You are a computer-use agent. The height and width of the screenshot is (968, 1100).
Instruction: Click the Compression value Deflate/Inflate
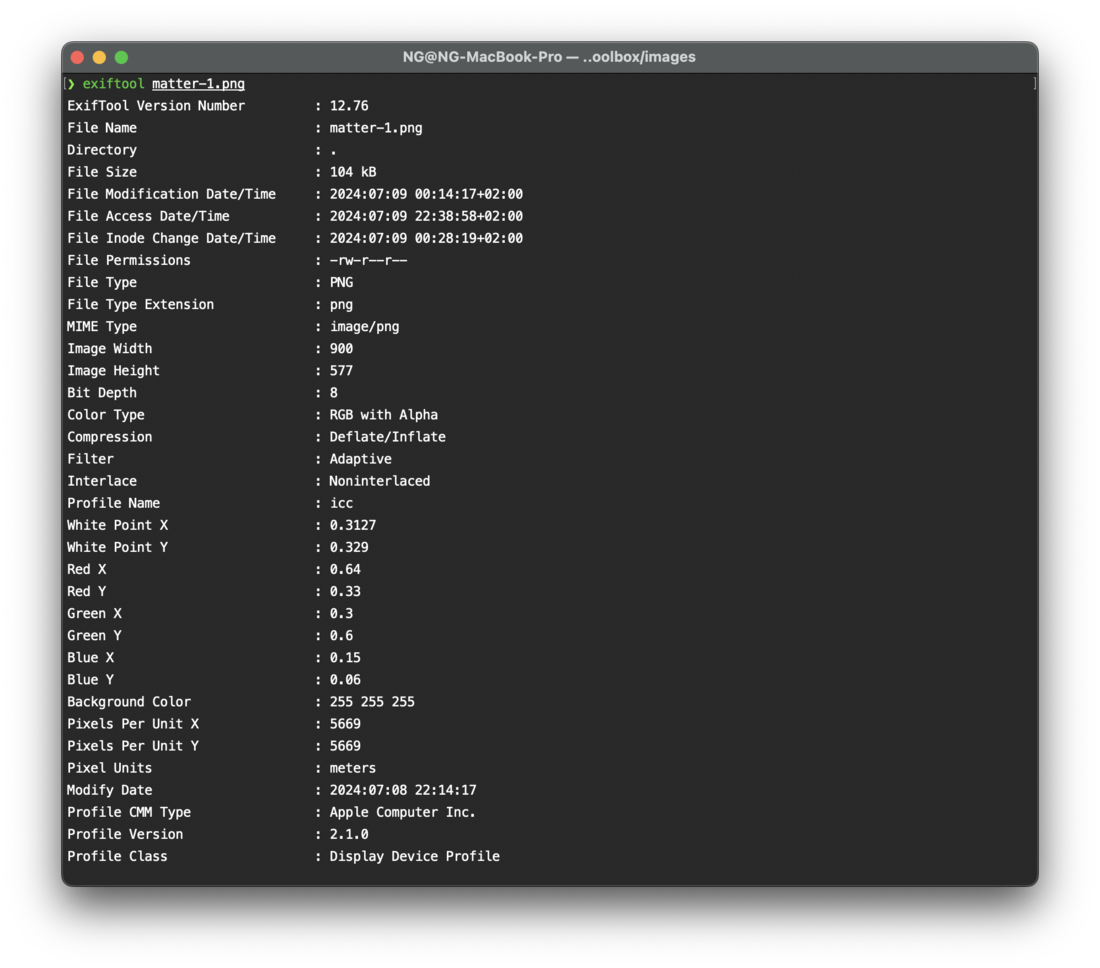(388, 437)
